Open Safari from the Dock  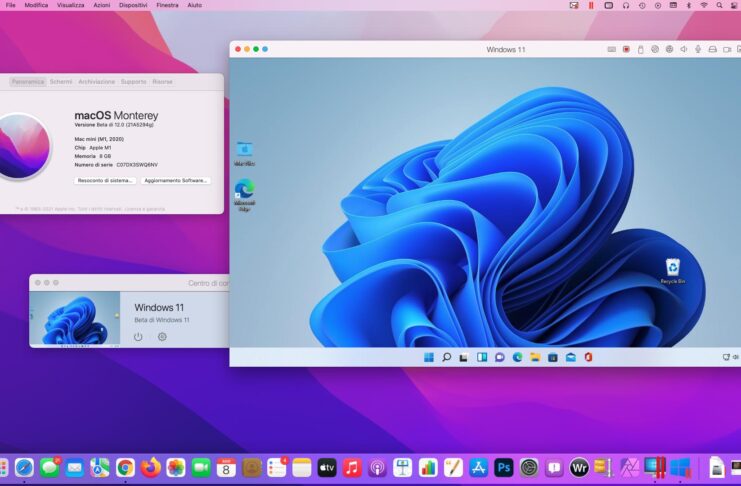click(24, 468)
